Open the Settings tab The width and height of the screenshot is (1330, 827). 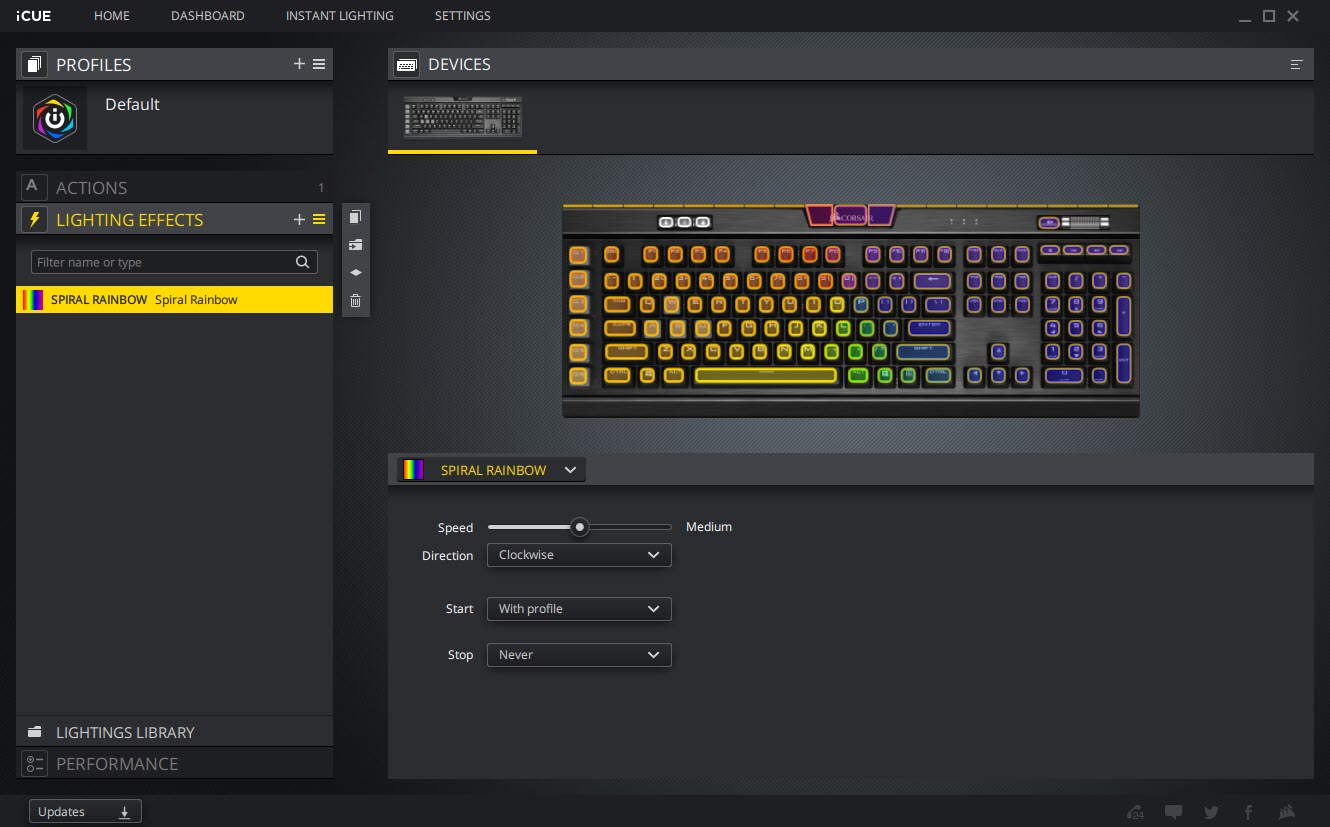463,16
